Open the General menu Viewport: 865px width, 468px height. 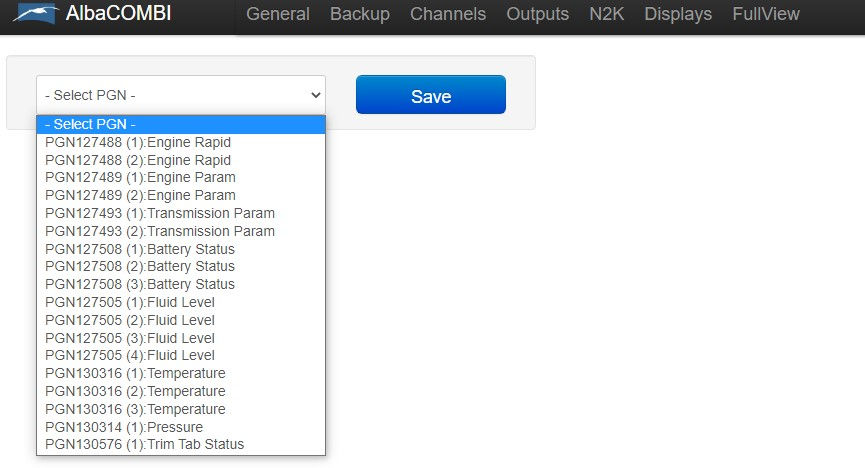click(278, 14)
